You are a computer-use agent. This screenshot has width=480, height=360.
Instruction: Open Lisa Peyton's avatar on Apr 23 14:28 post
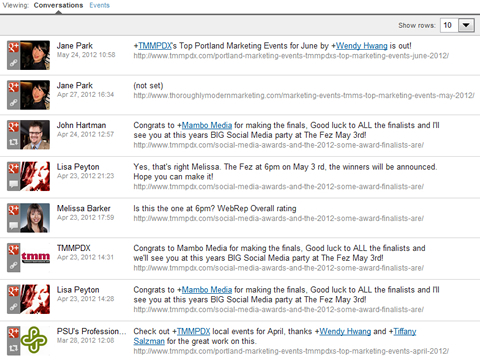point(35,299)
